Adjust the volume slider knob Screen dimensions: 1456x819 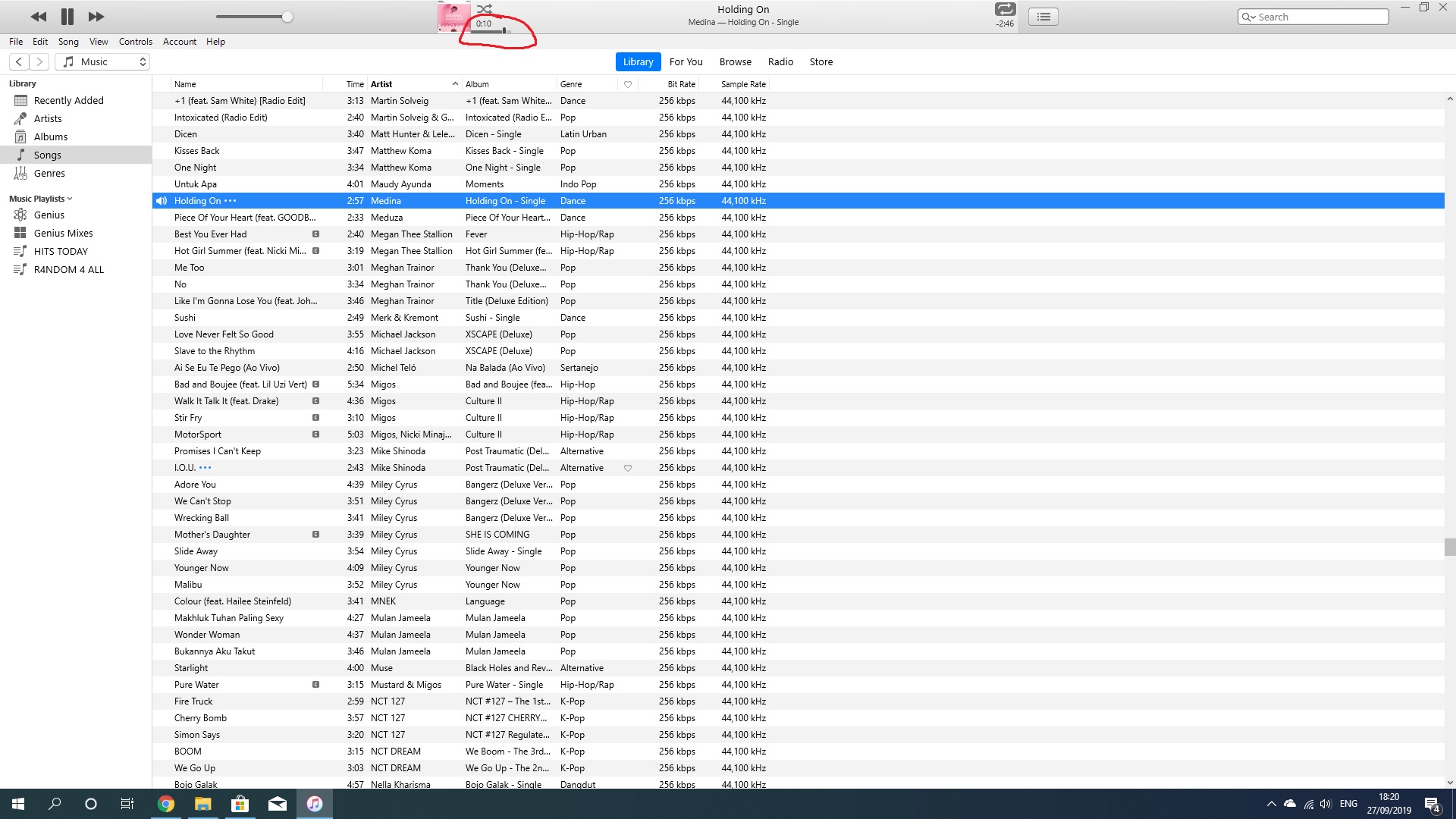click(287, 17)
